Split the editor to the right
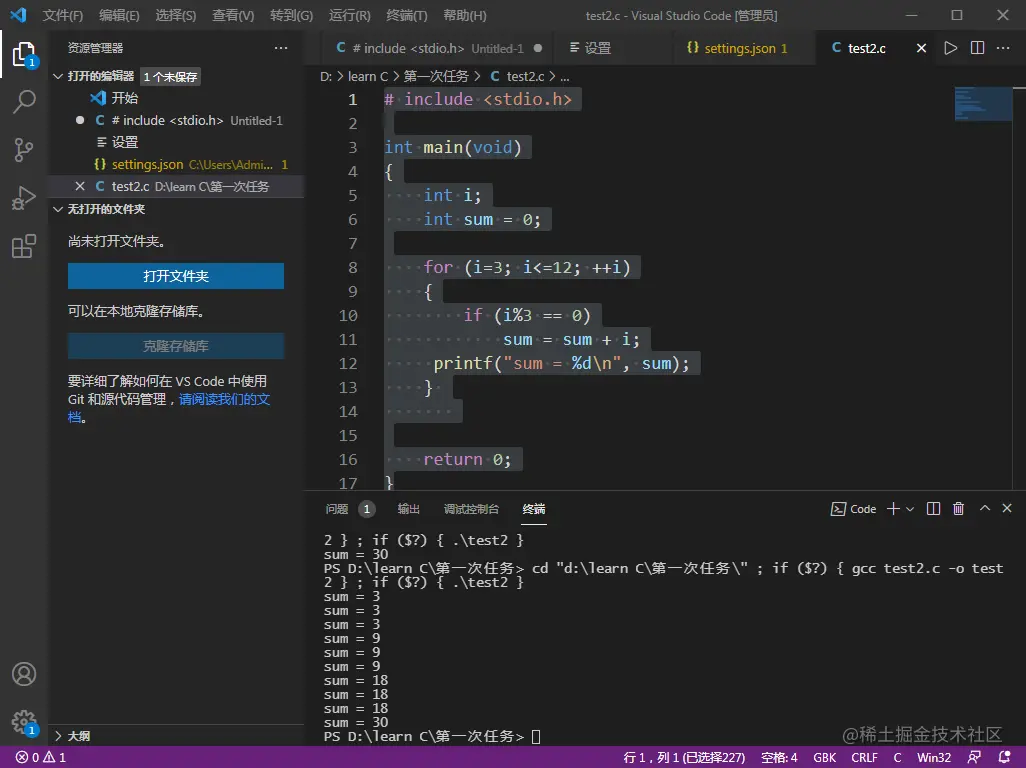The image size is (1026, 768). [x=977, y=48]
